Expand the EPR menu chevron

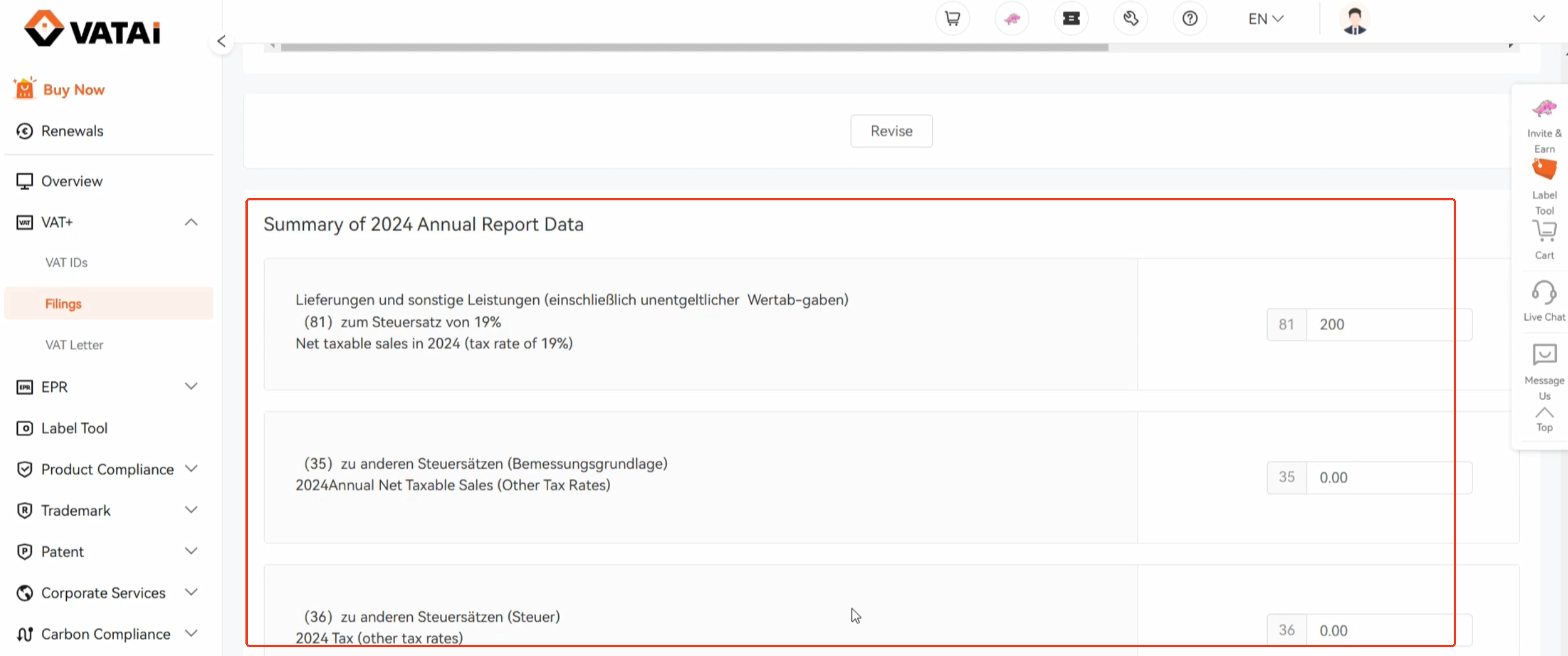(x=191, y=386)
